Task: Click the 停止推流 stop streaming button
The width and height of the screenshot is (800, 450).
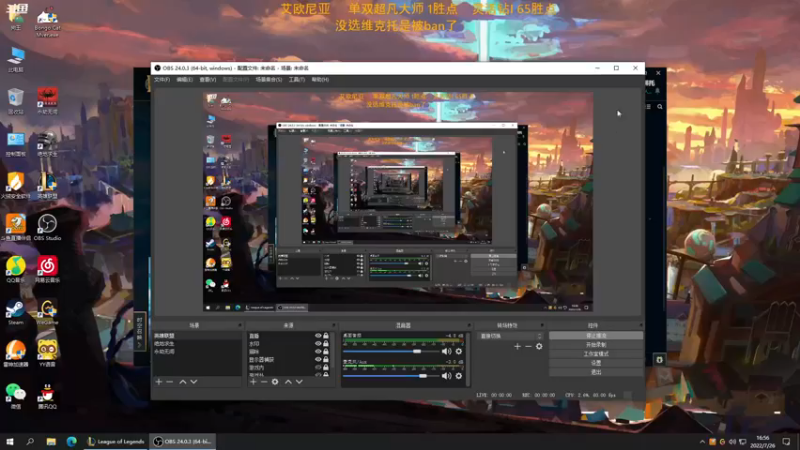Action: (x=596, y=336)
